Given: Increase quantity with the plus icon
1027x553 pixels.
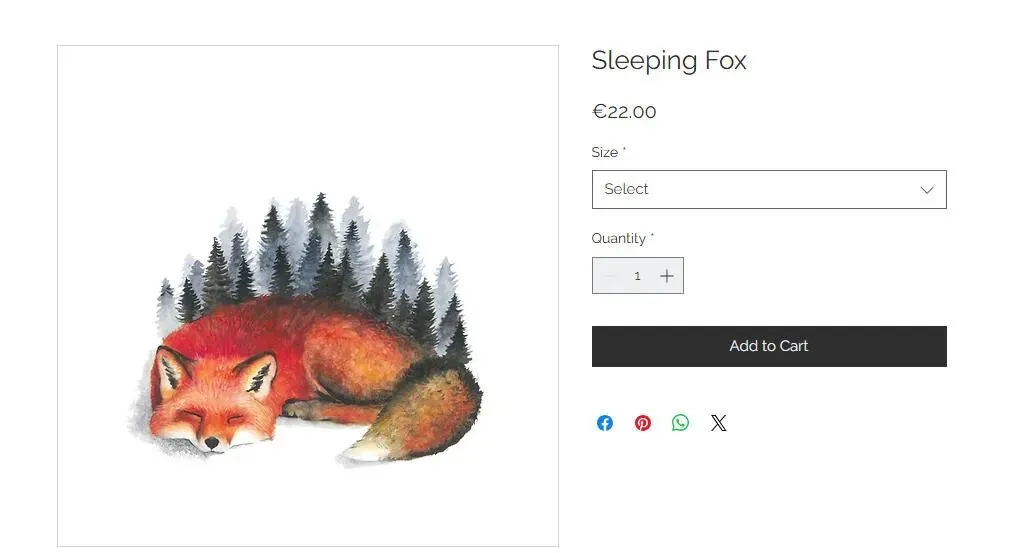Looking at the screenshot, I should pos(667,276).
